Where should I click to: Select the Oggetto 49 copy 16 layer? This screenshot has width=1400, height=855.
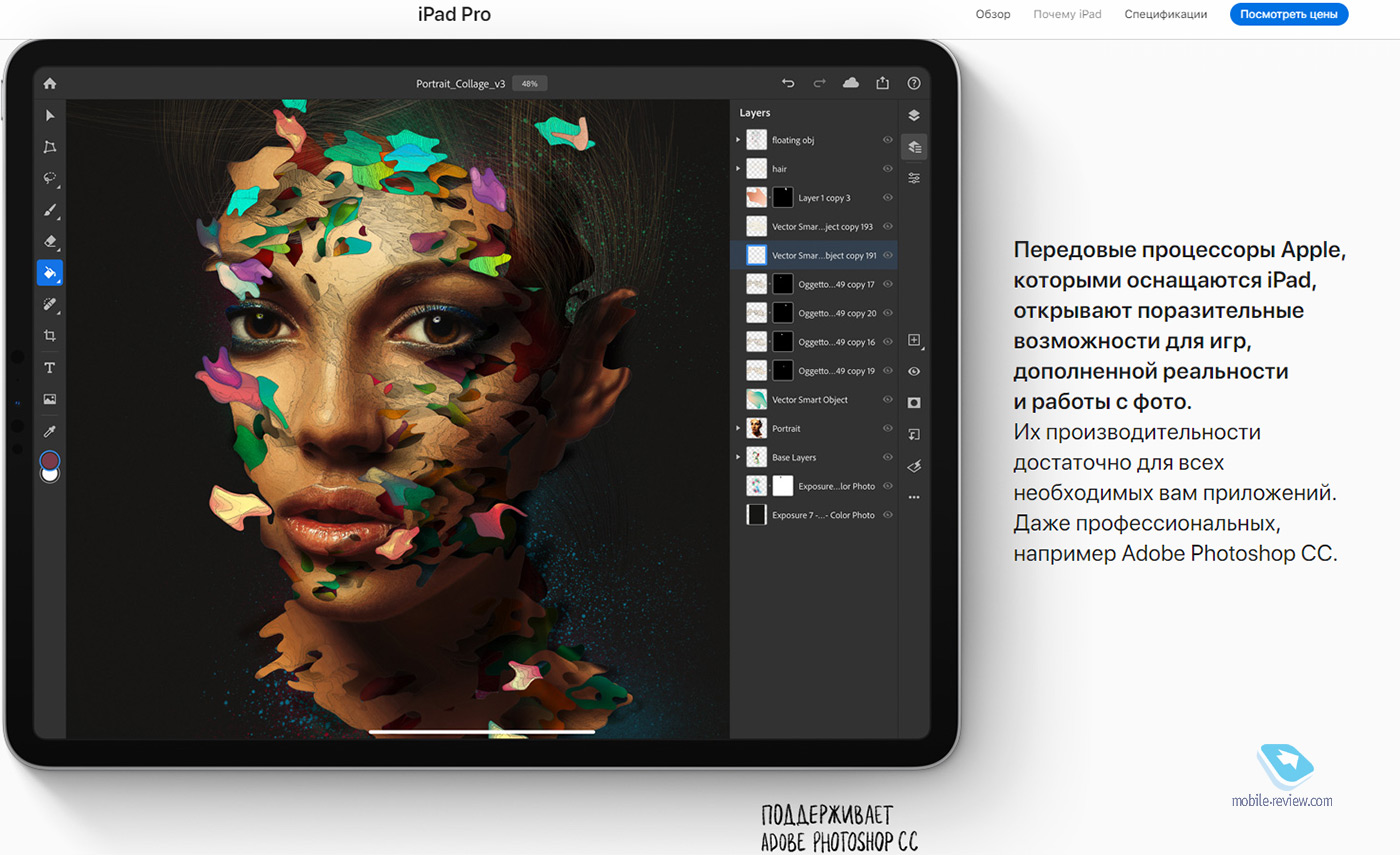814,342
